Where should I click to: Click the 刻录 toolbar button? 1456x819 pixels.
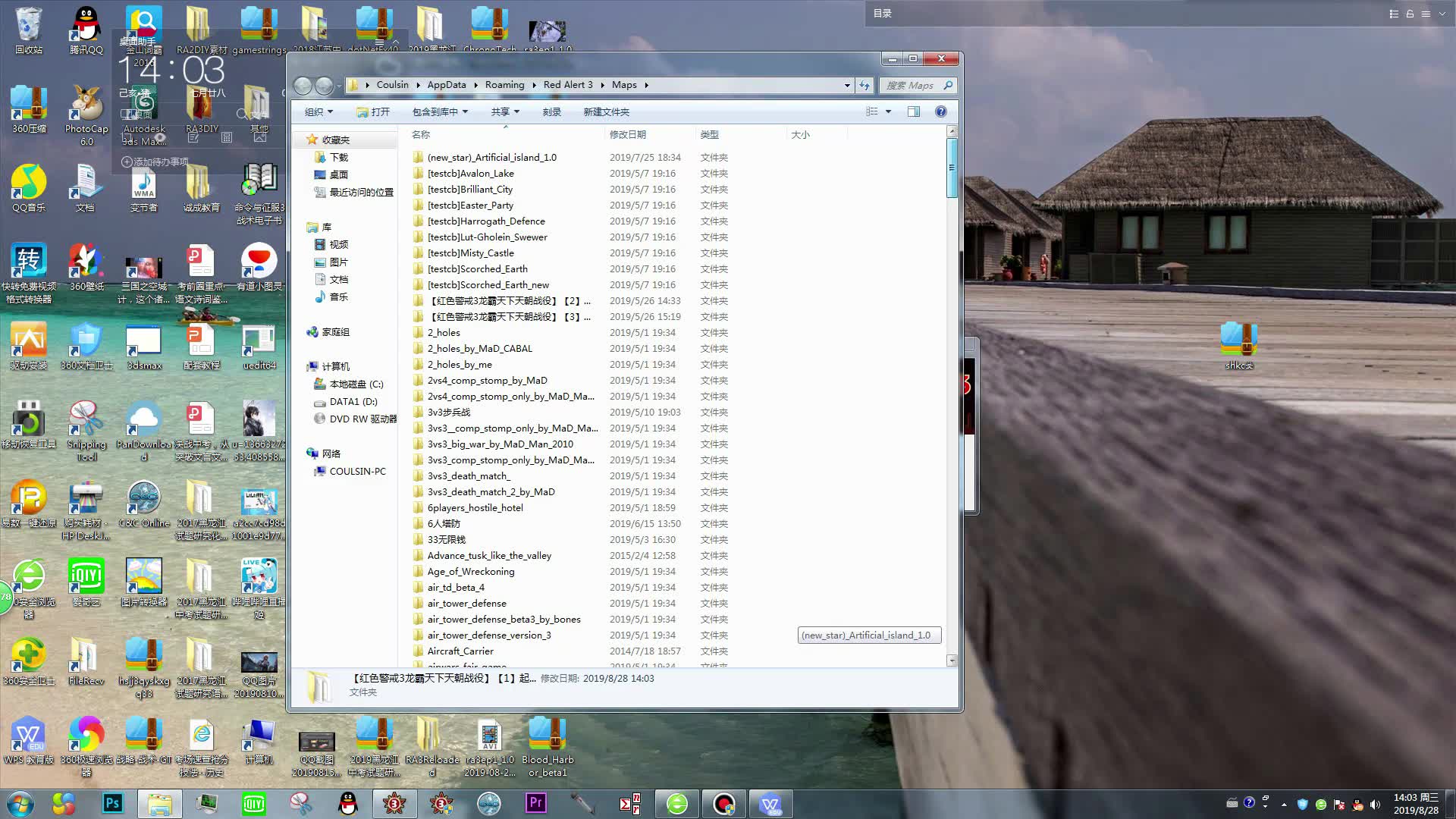pos(551,111)
